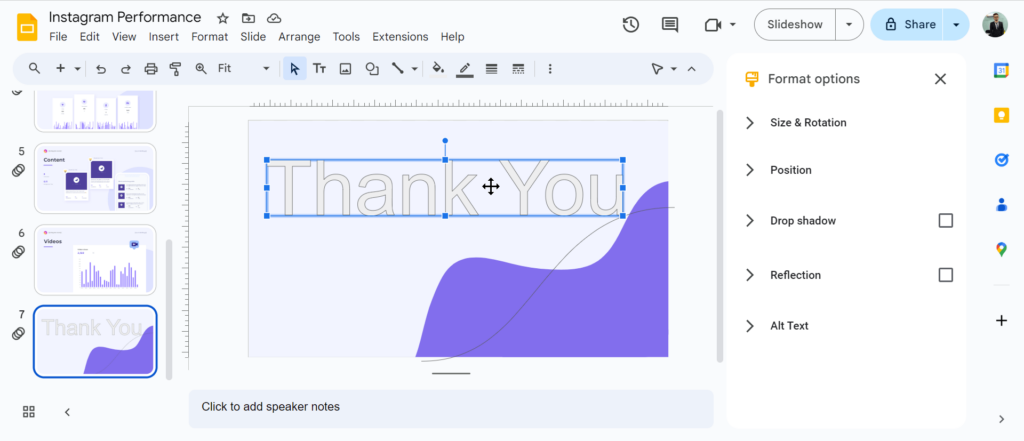
Task: Expand the Alt Text section
Action: tap(789, 326)
